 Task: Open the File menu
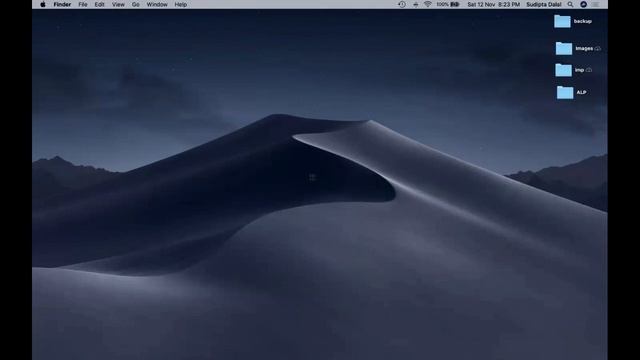[83, 4]
